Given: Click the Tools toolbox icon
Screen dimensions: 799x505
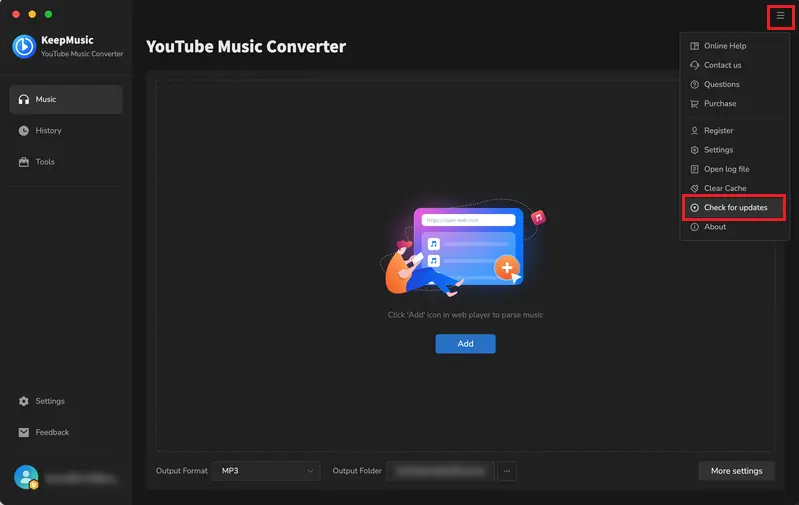Looking at the screenshot, I should (x=23, y=162).
